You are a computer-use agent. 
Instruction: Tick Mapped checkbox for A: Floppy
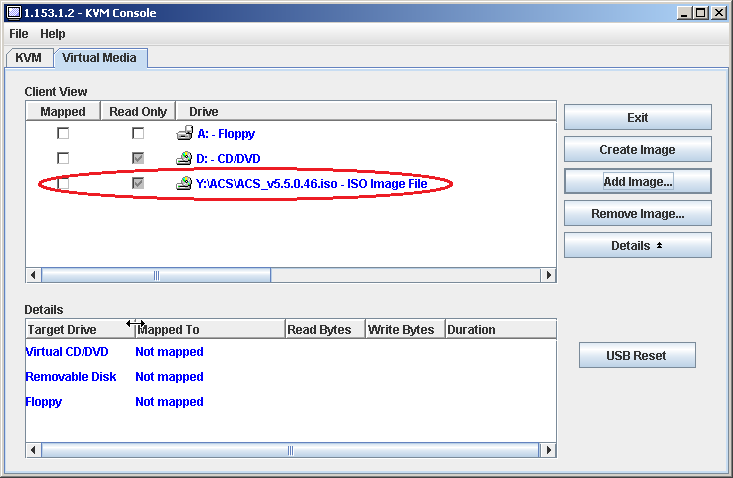pyautogui.click(x=63, y=133)
